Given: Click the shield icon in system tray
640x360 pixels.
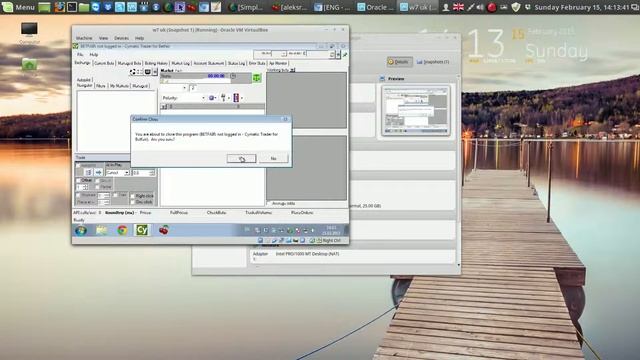Looking at the screenshot, I should pos(516,7).
